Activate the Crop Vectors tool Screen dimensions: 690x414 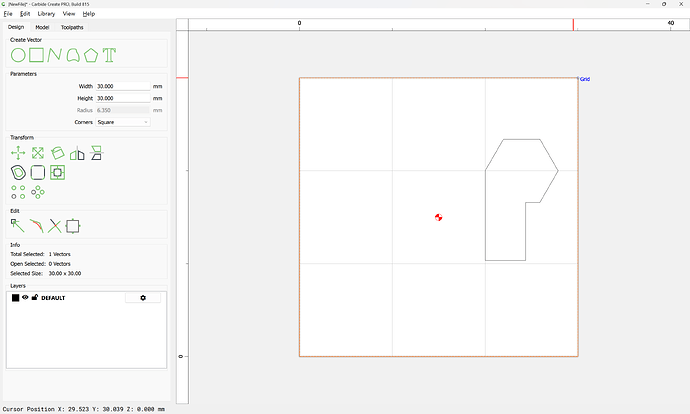click(x=73, y=226)
